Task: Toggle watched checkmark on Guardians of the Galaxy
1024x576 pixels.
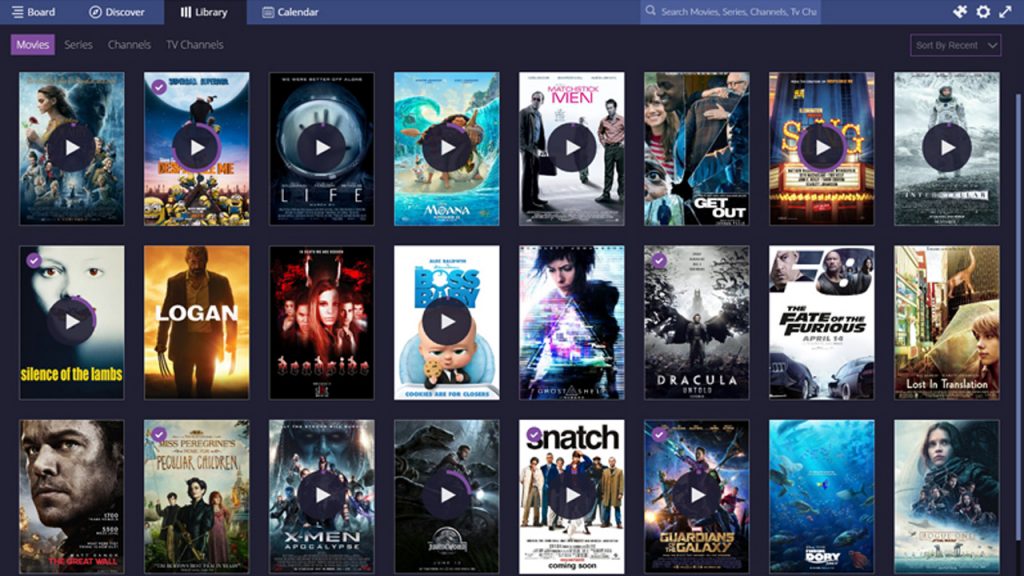Action: (x=659, y=434)
